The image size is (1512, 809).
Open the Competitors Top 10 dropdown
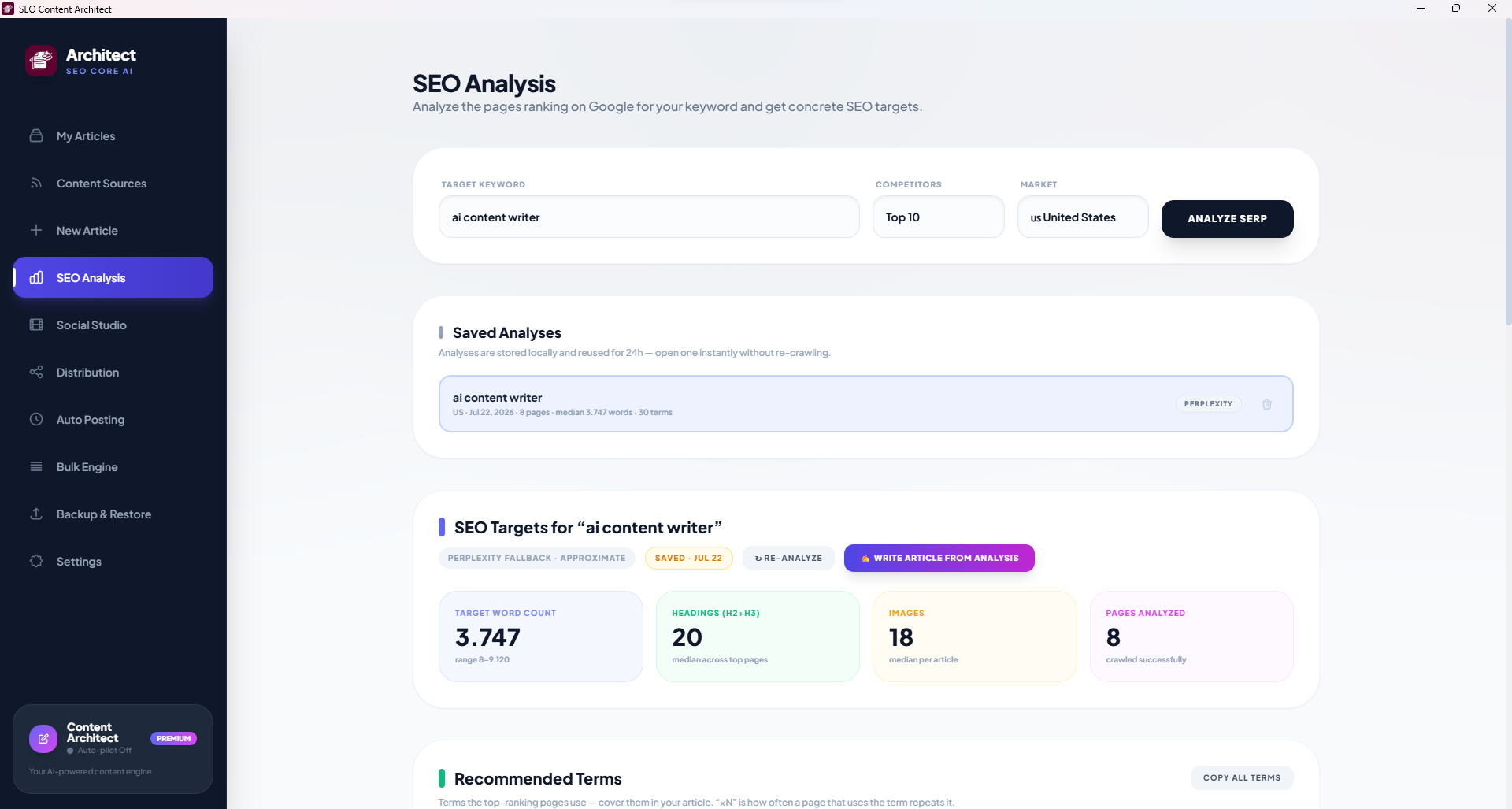tap(939, 217)
